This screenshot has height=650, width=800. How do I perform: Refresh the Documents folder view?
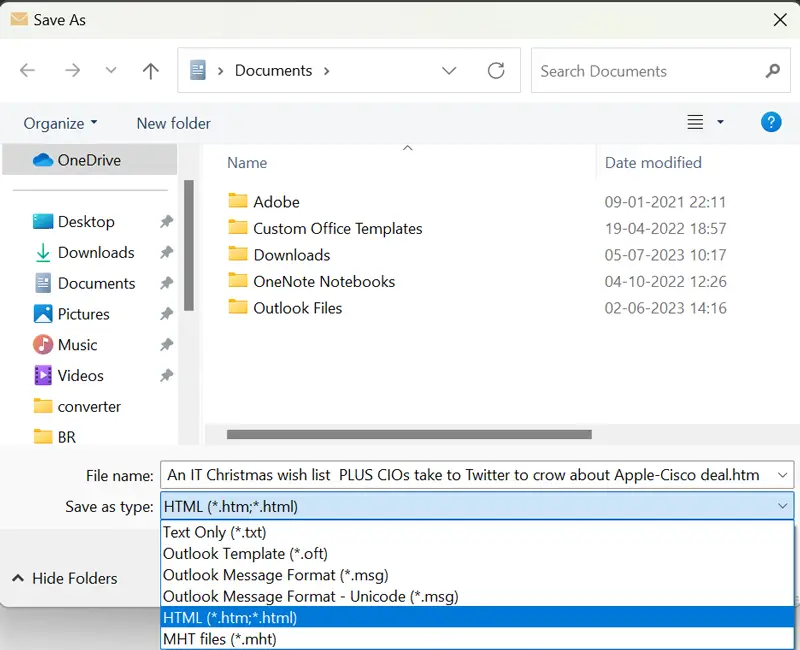(x=497, y=70)
